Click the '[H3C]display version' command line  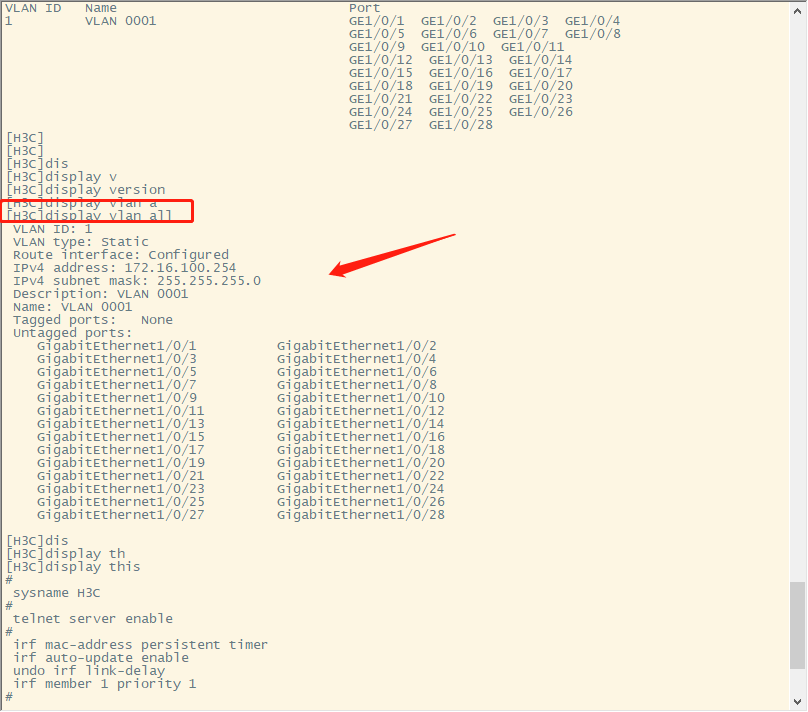[x=86, y=190]
